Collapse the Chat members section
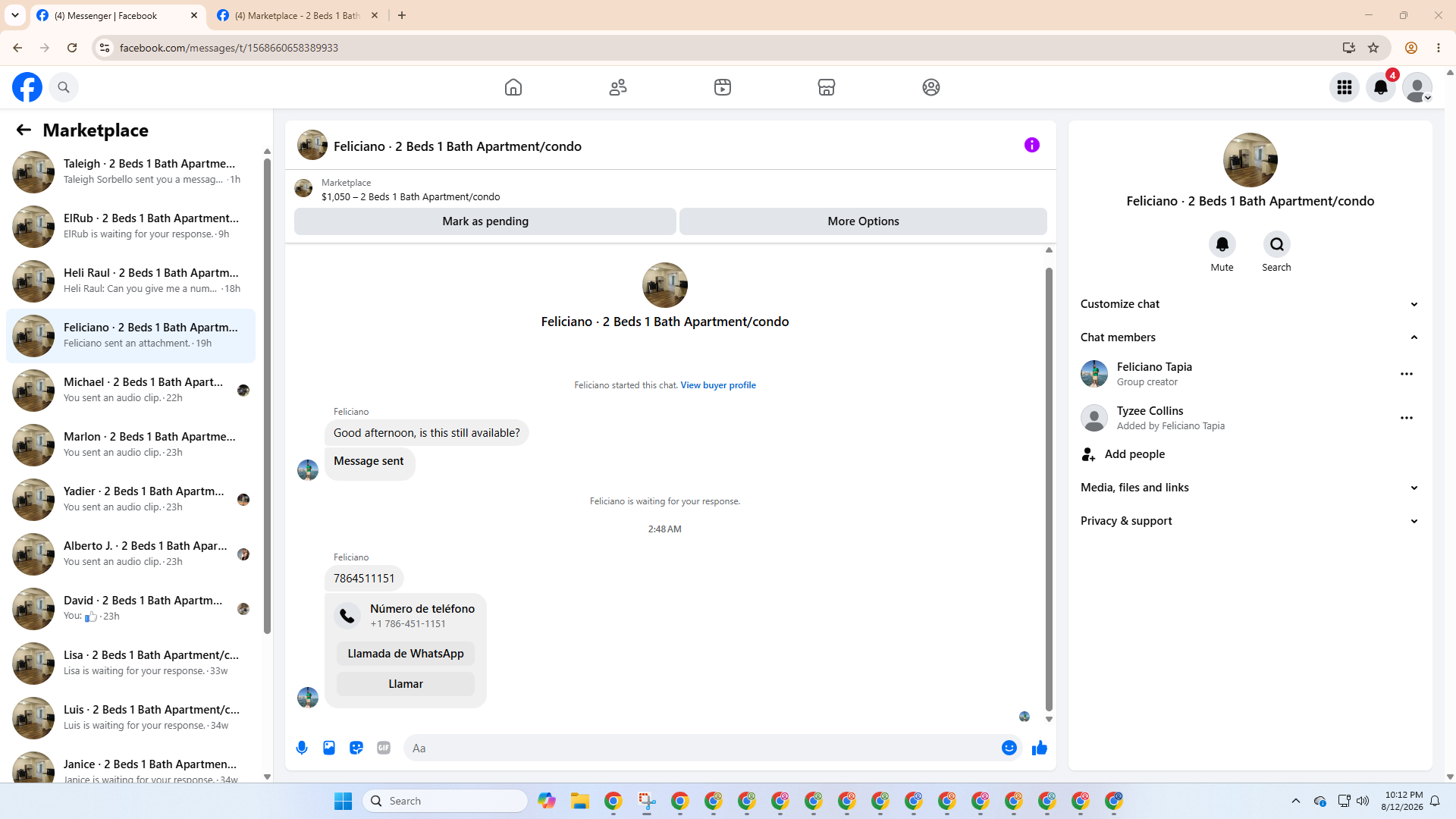Viewport: 1456px width, 819px height. [1250, 337]
